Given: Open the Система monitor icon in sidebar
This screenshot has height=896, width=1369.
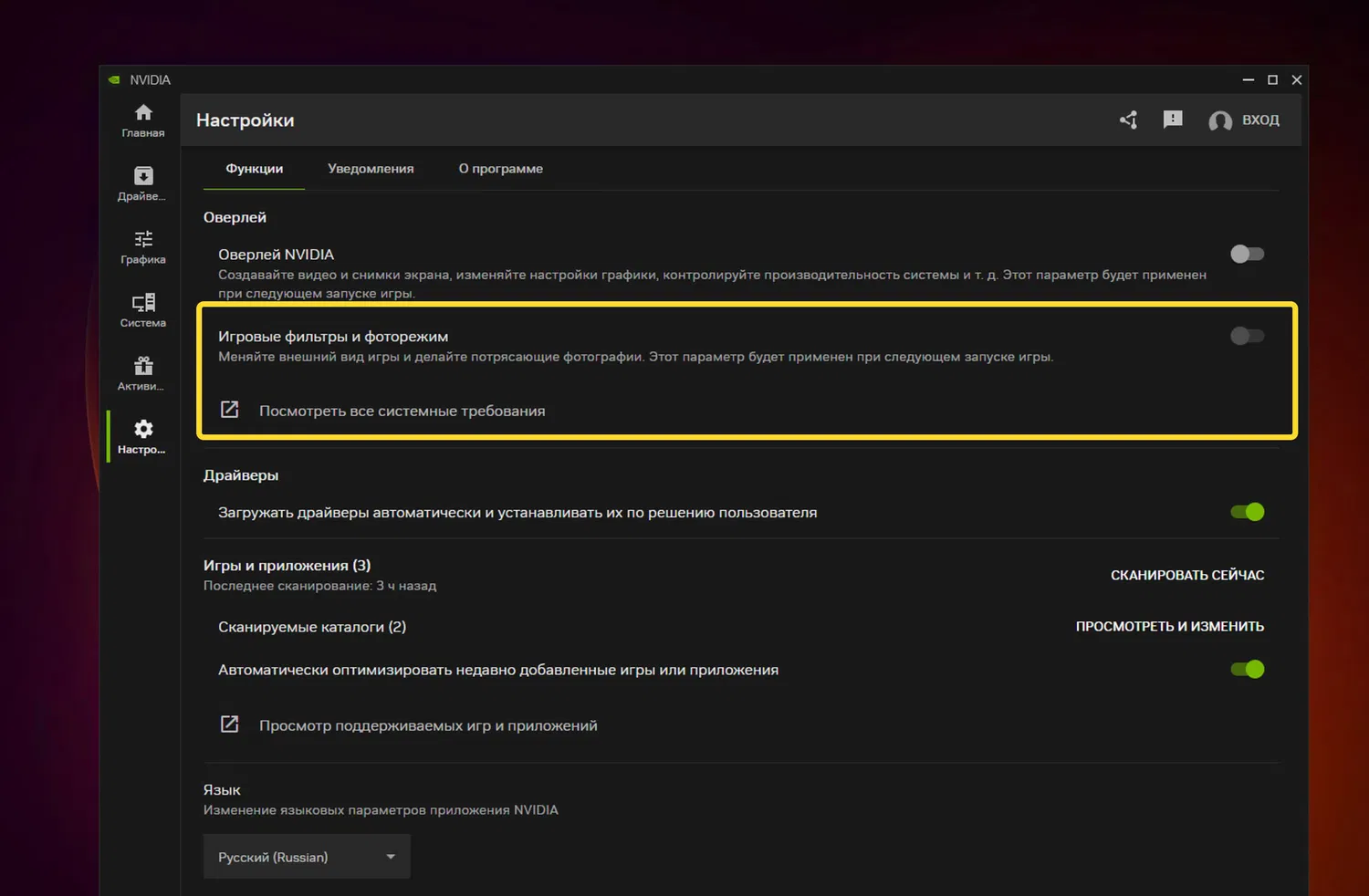Looking at the screenshot, I should 143,302.
